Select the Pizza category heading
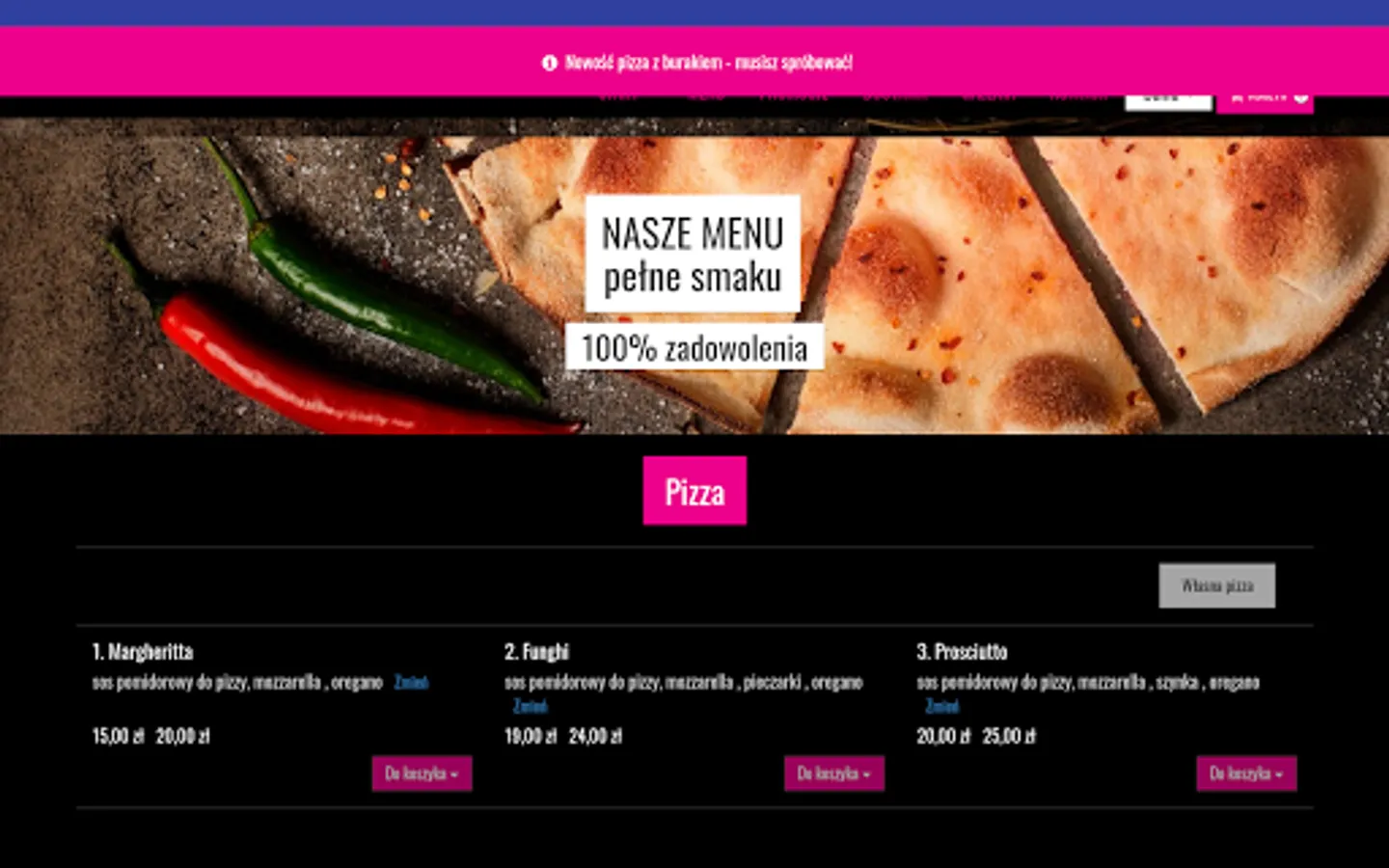This screenshot has width=1389, height=868. click(x=694, y=491)
